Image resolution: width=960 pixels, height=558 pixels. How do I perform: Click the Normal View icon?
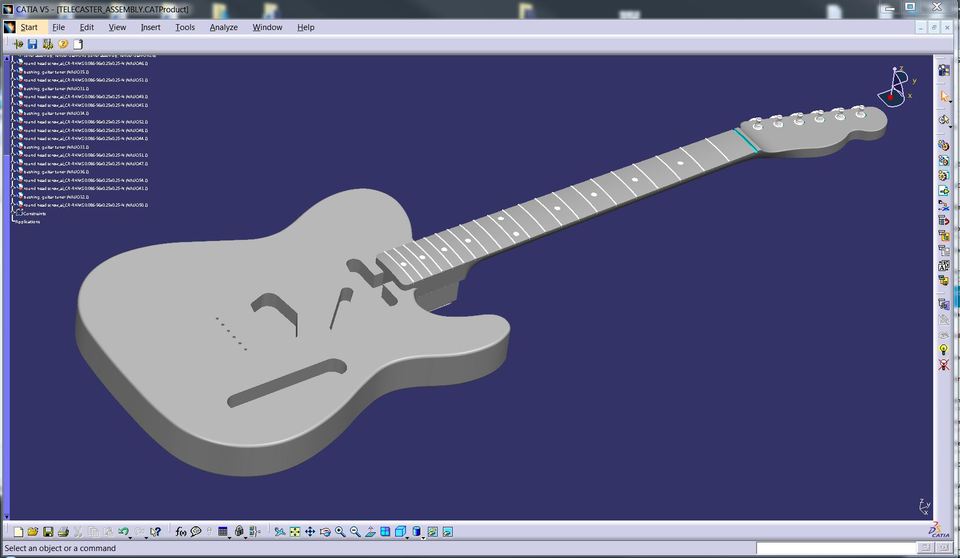click(x=370, y=532)
